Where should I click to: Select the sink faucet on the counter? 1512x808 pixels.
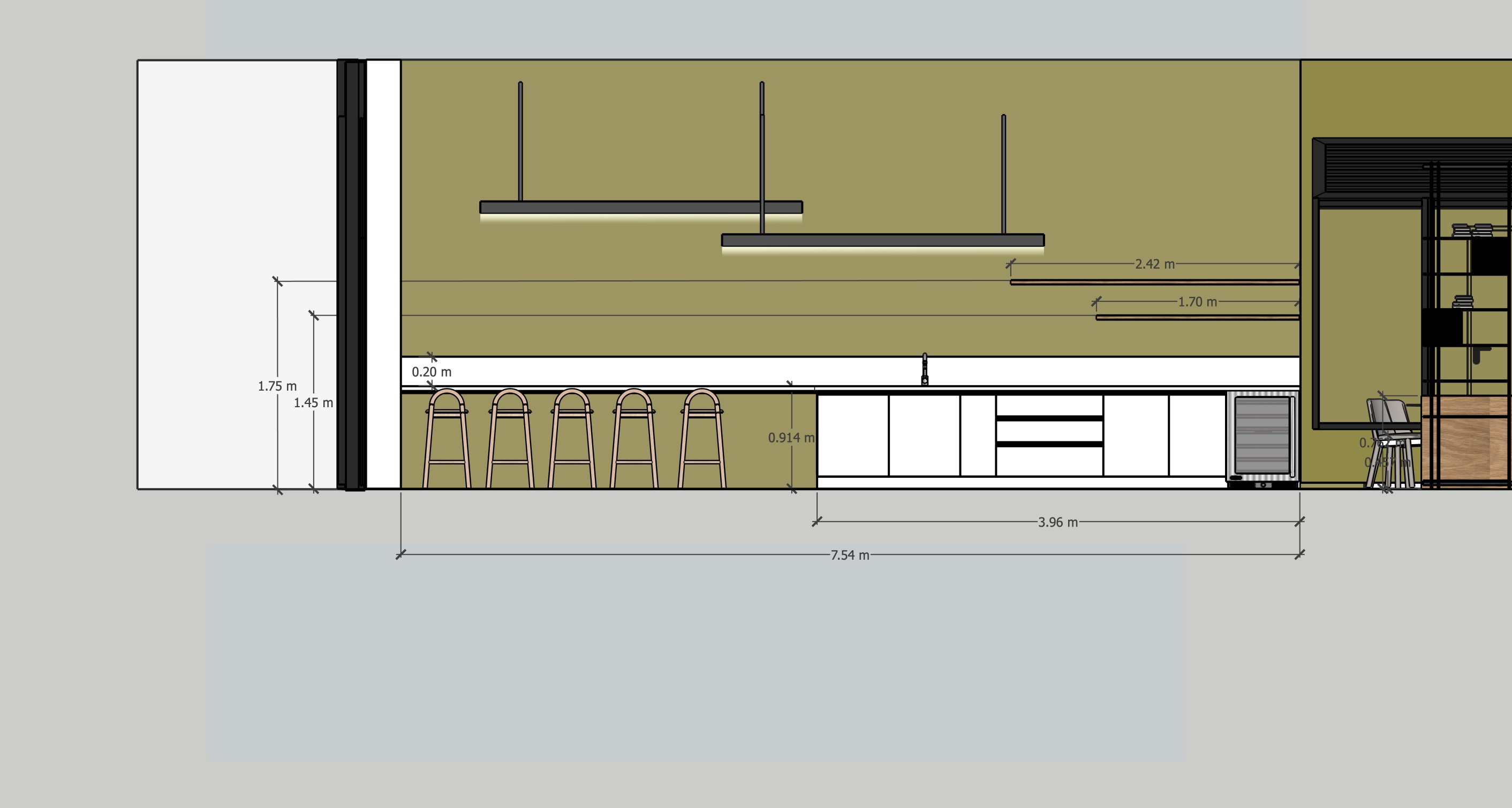click(x=925, y=370)
